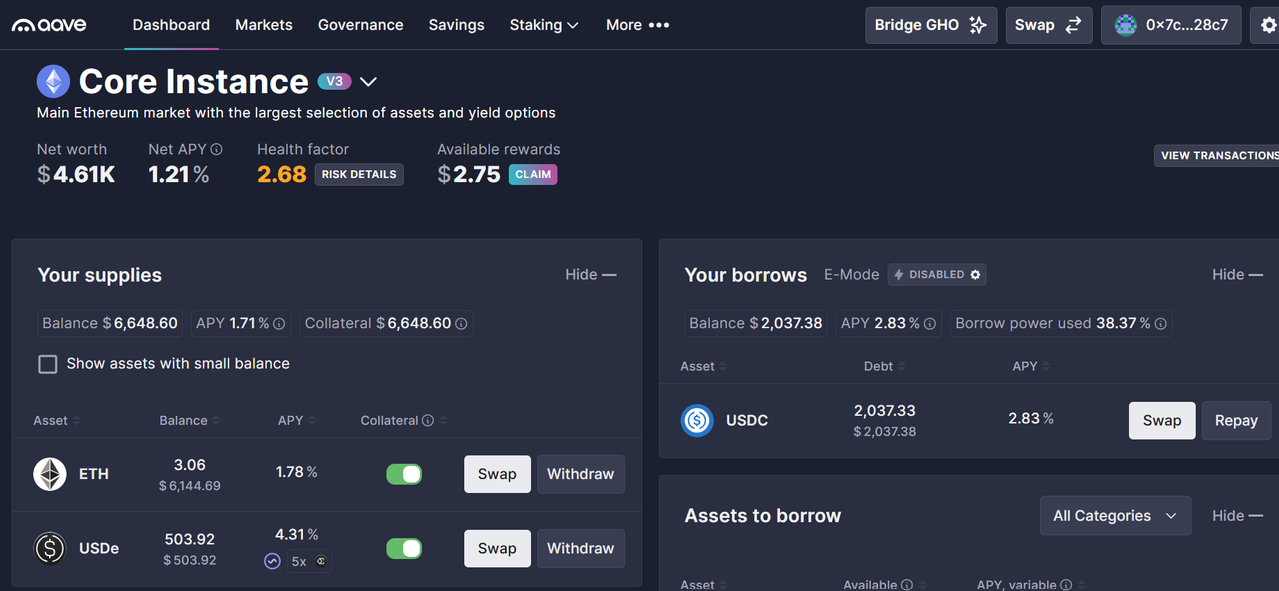Open the Savings tab

(x=456, y=25)
